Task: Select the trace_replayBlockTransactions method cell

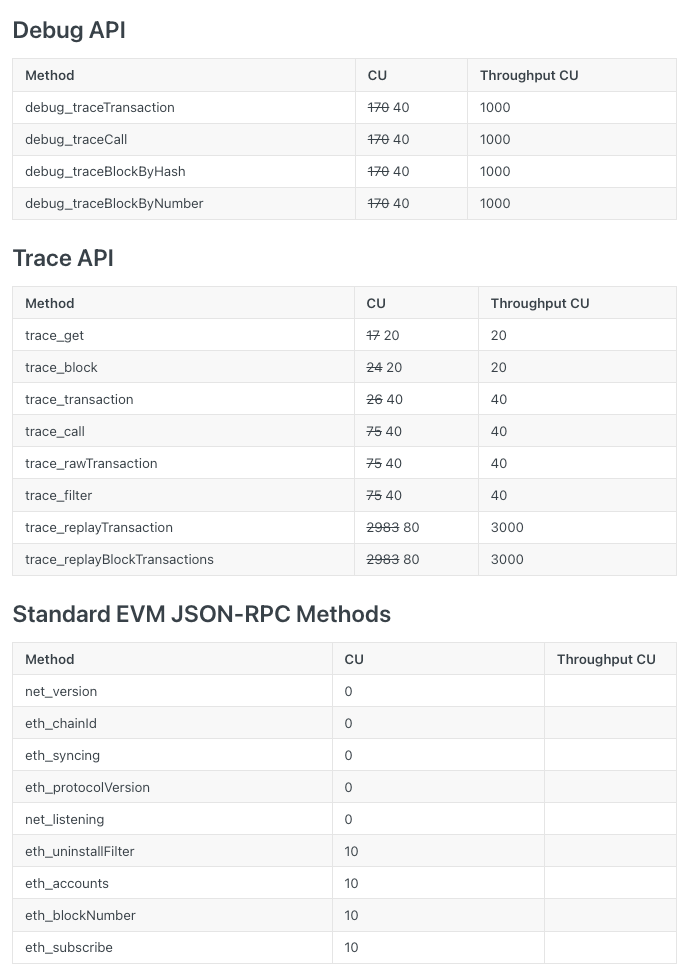Action: tap(119, 559)
